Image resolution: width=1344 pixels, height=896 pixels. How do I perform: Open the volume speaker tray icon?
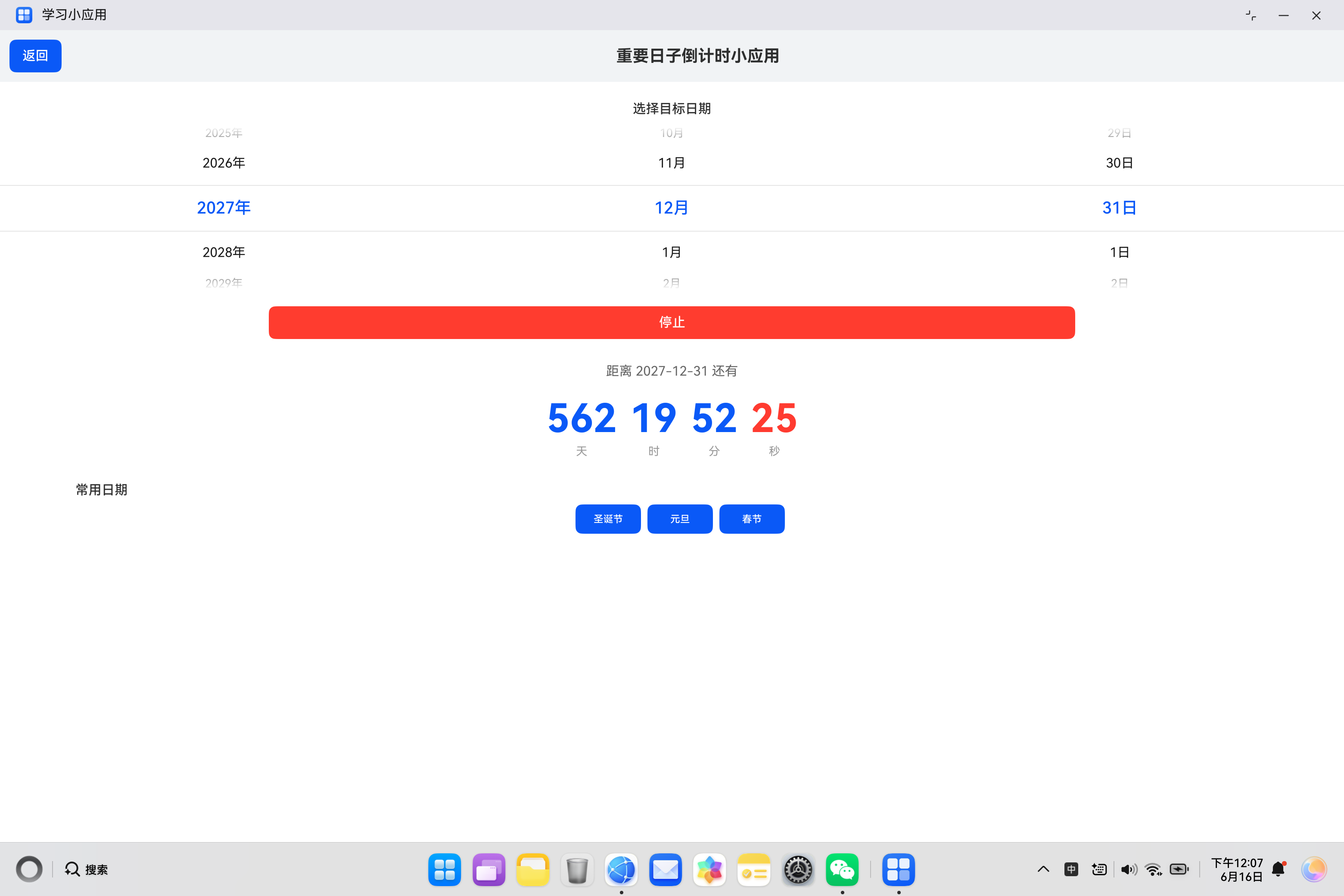pos(1129,869)
